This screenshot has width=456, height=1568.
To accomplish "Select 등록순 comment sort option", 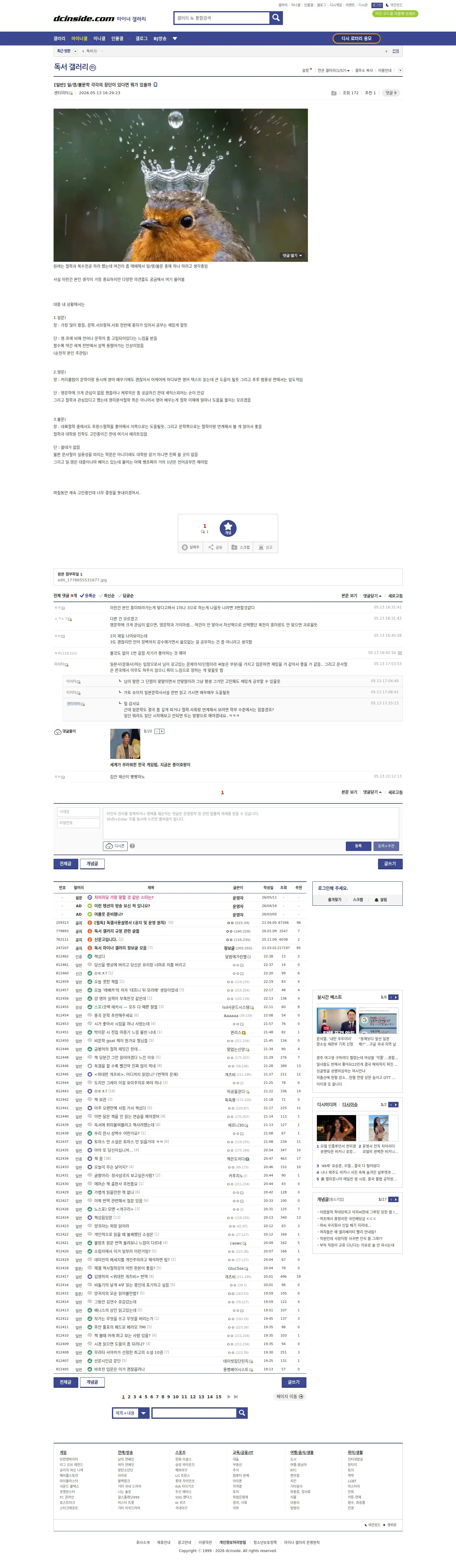I will coord(88,596).
